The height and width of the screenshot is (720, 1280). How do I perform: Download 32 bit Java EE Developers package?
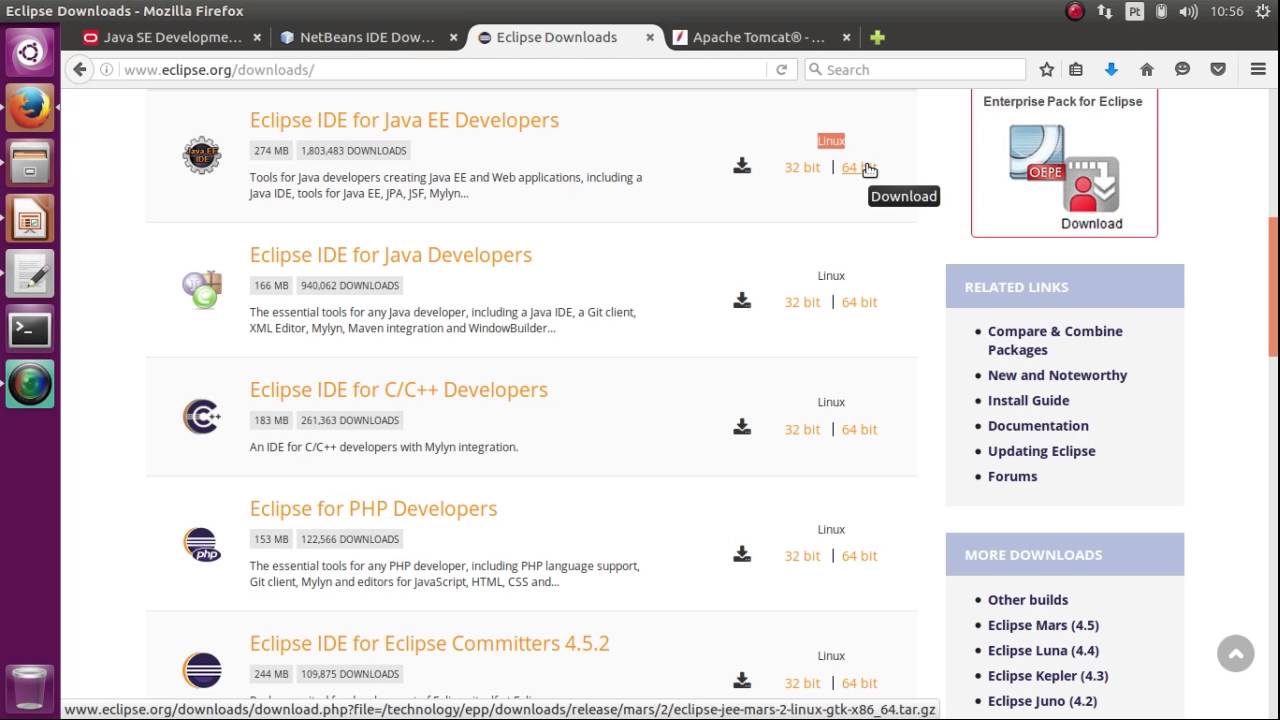point(802,167)
